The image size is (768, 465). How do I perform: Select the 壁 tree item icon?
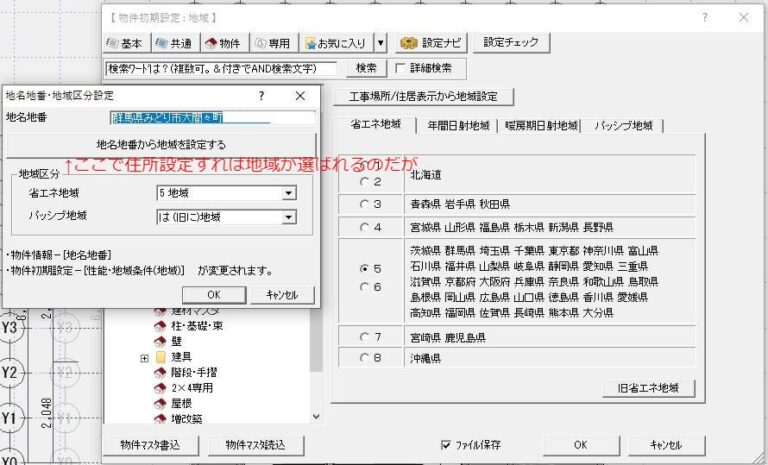160,342
